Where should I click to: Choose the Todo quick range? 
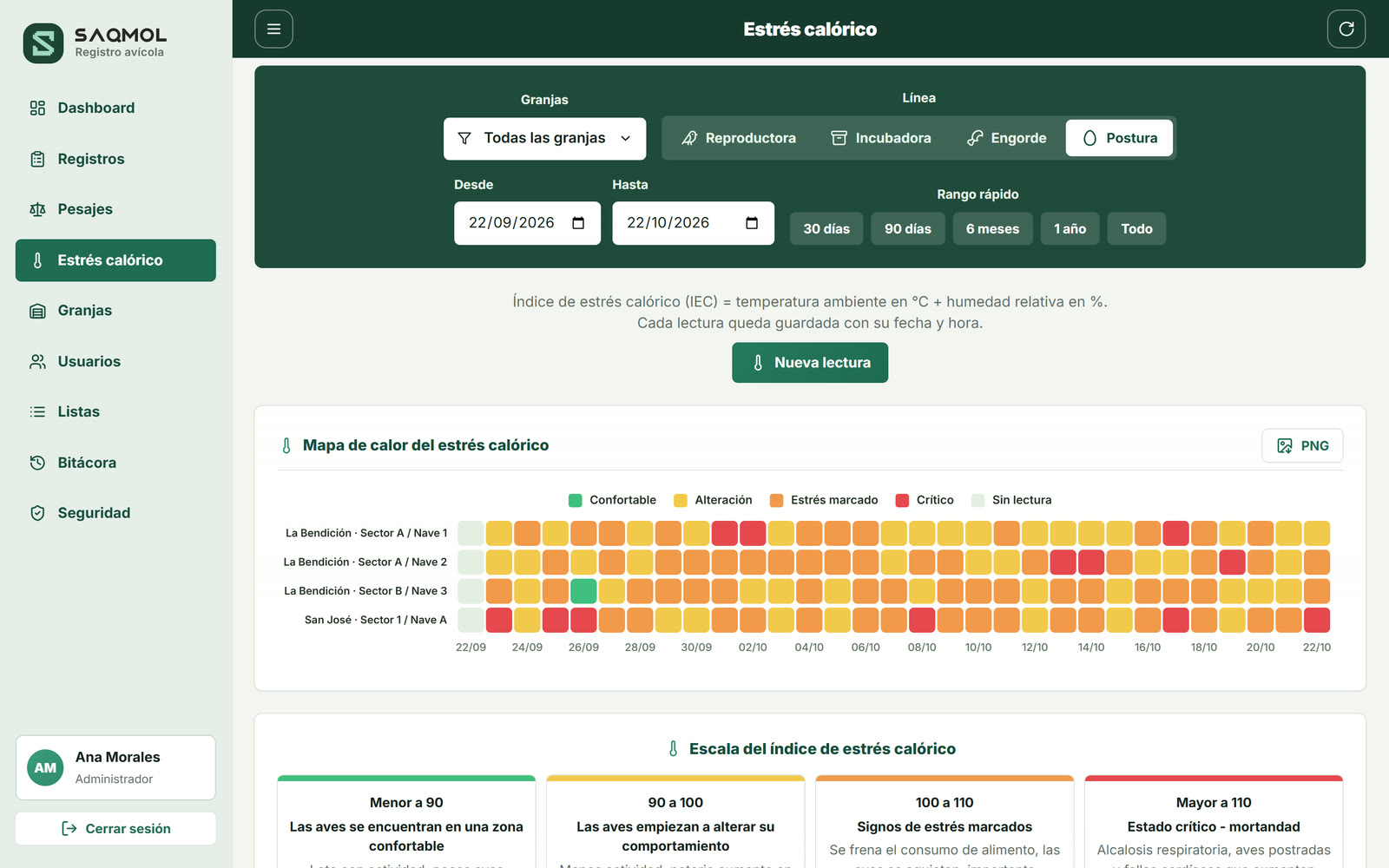point(1136,229)
